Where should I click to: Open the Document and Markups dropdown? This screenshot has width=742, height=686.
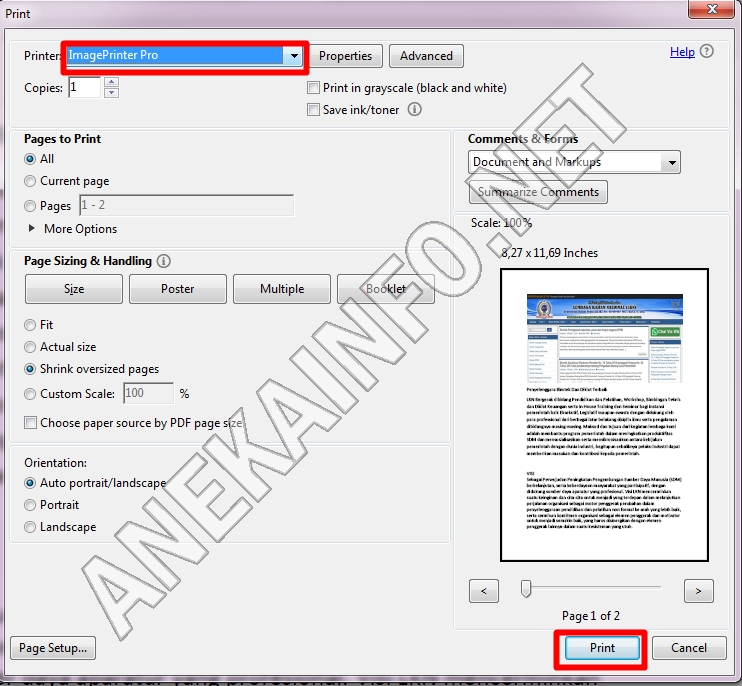point(574,162)
